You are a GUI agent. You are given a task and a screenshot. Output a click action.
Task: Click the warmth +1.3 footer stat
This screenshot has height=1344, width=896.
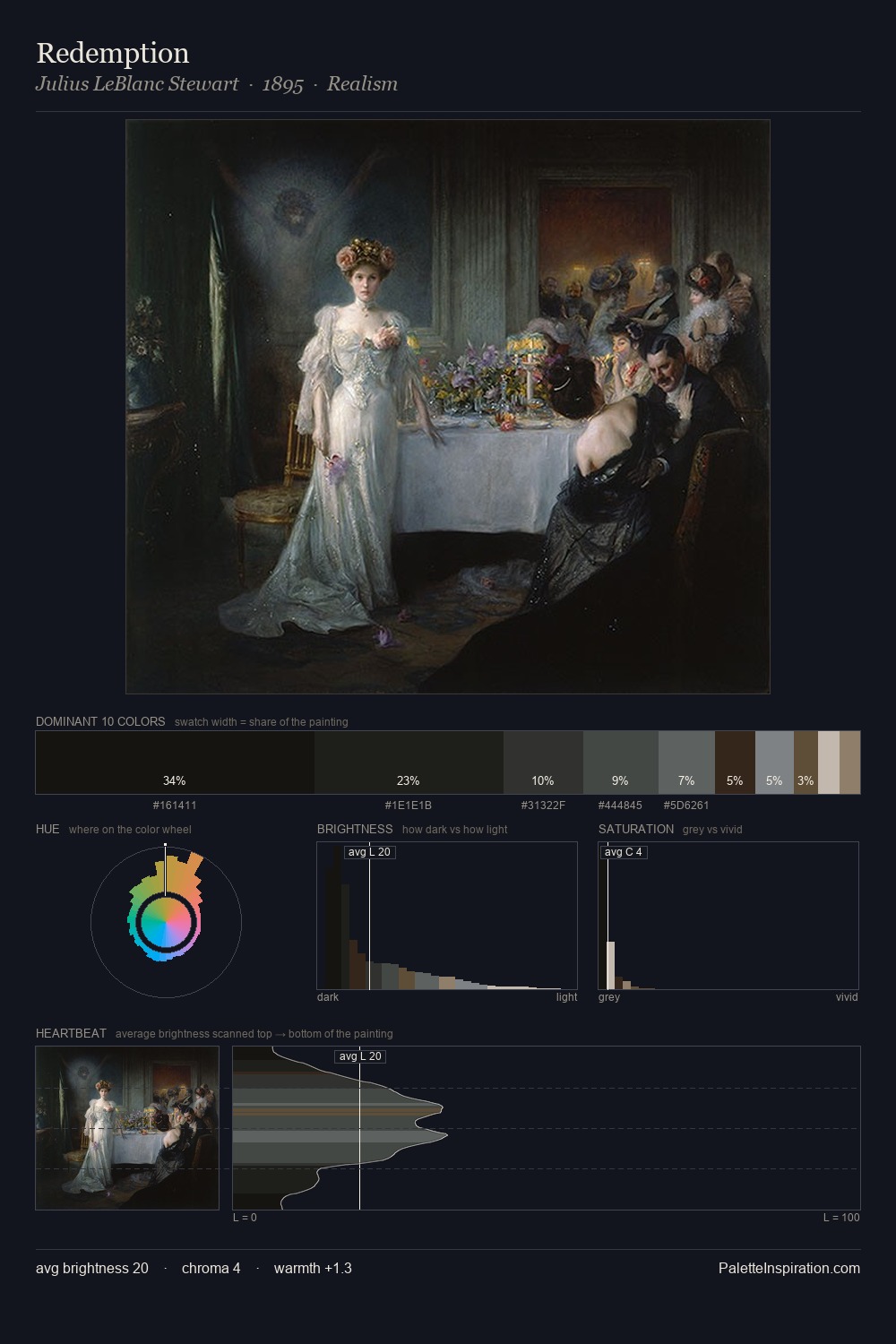click(313, 1268)
